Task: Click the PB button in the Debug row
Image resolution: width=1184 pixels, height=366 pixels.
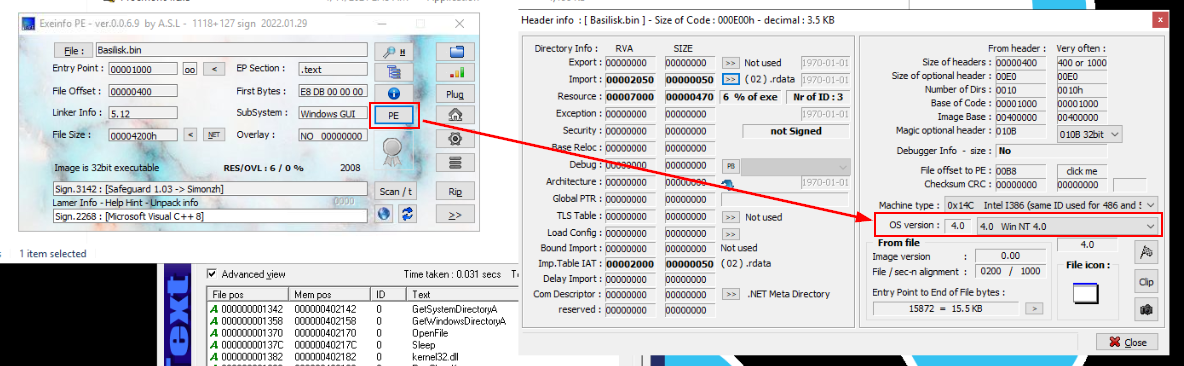Action: coord(730,165)
